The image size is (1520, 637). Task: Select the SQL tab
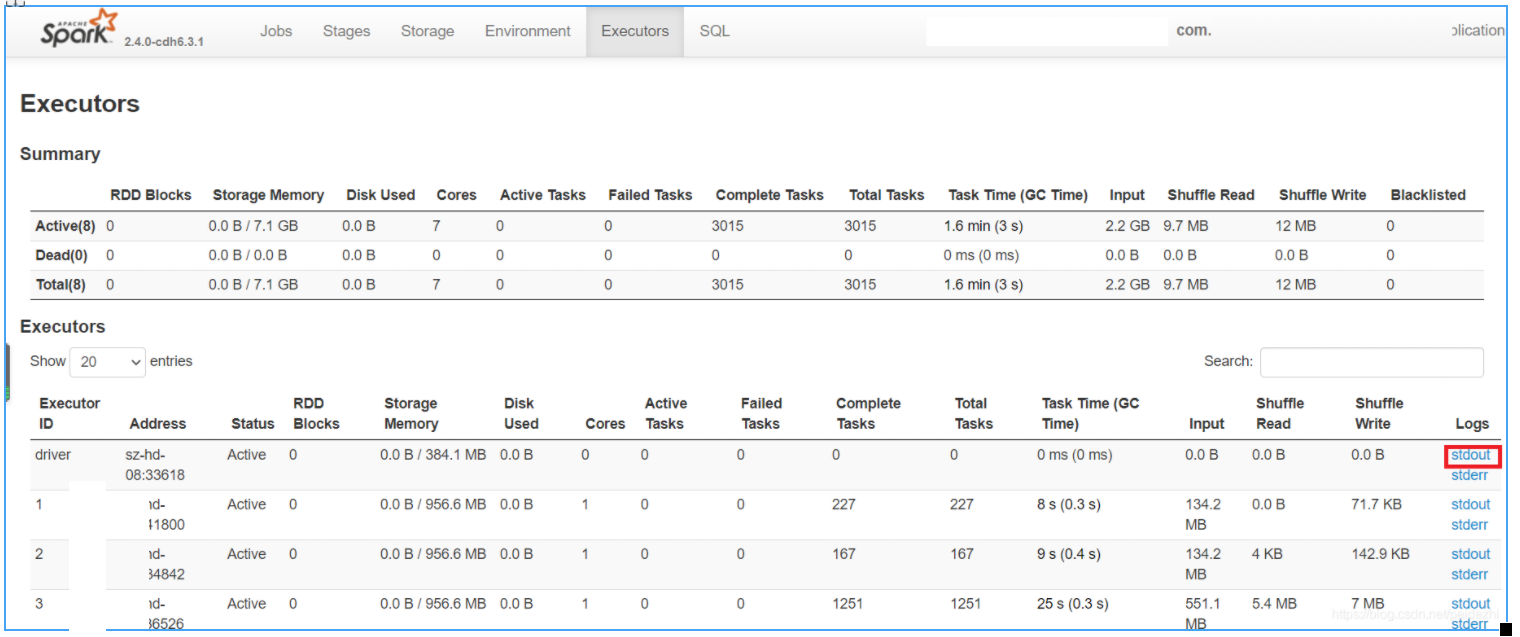pyautogui.click(x=713, y=31)
